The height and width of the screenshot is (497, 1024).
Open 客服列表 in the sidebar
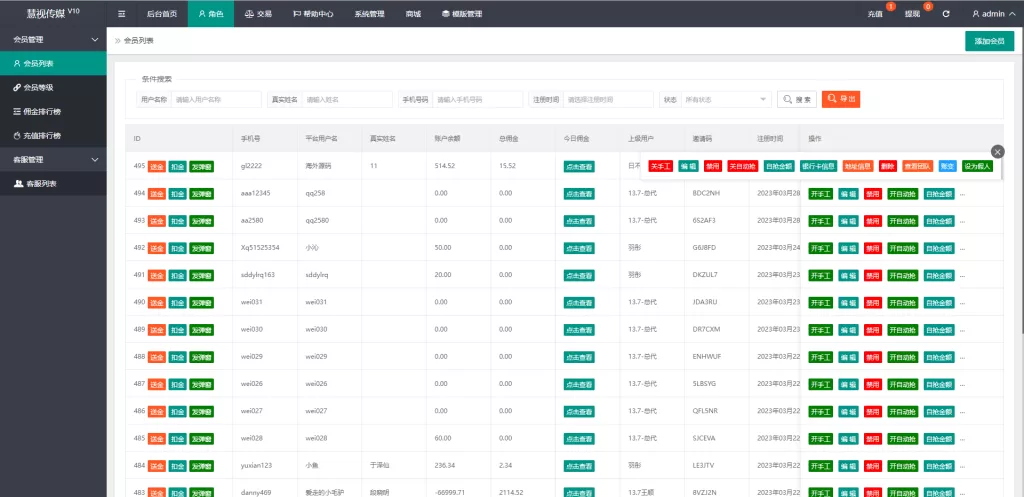coord(41,184)
